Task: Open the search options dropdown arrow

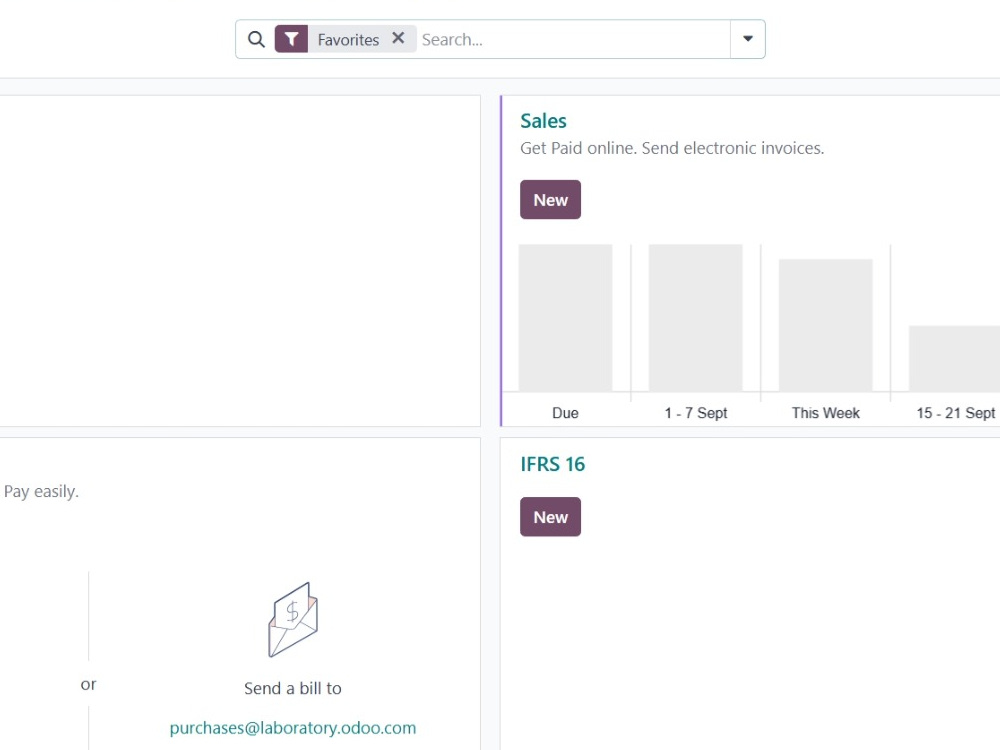Action: click(x=747, y=39)
